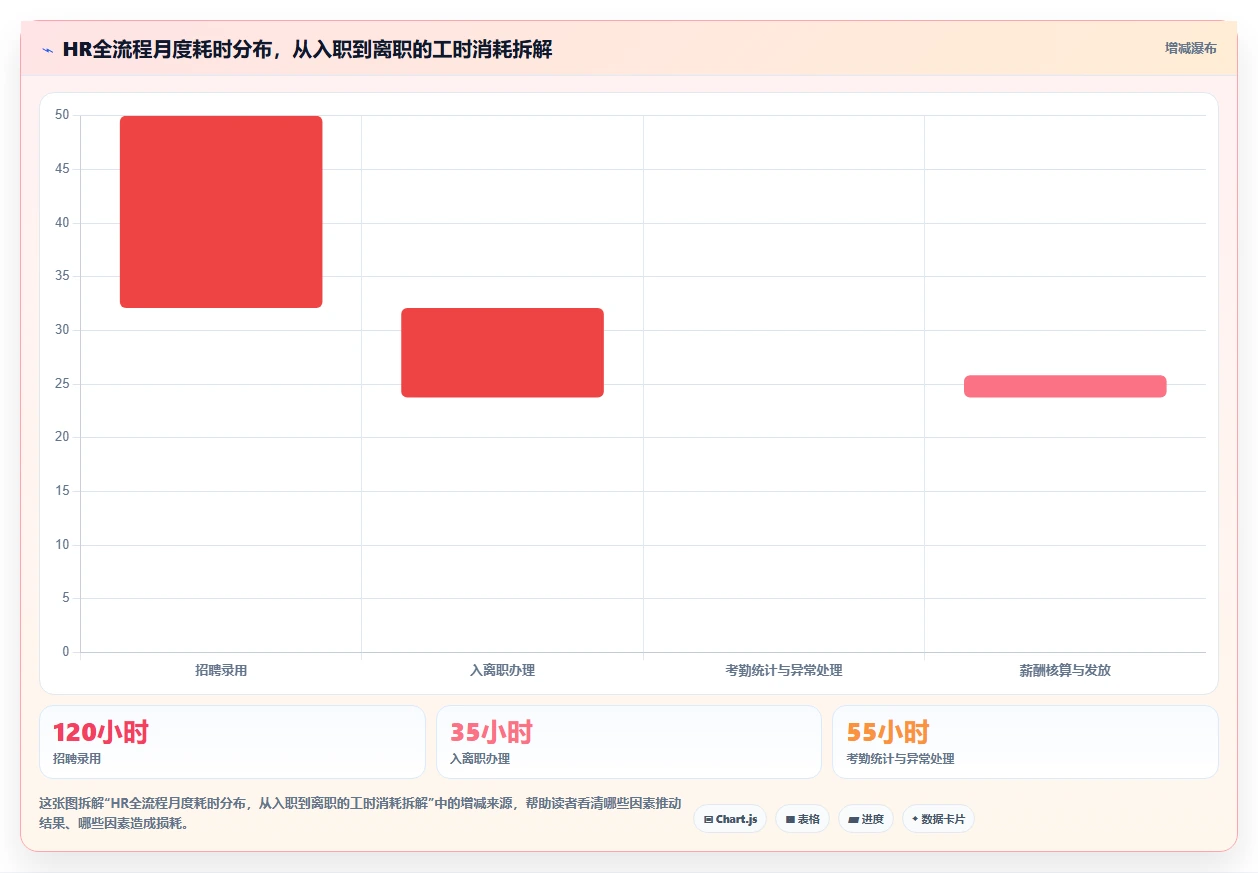This screenshot has height=873, width=1258.
Task: Click the 25 tick on the y-axis
Action: coord(62,384)
